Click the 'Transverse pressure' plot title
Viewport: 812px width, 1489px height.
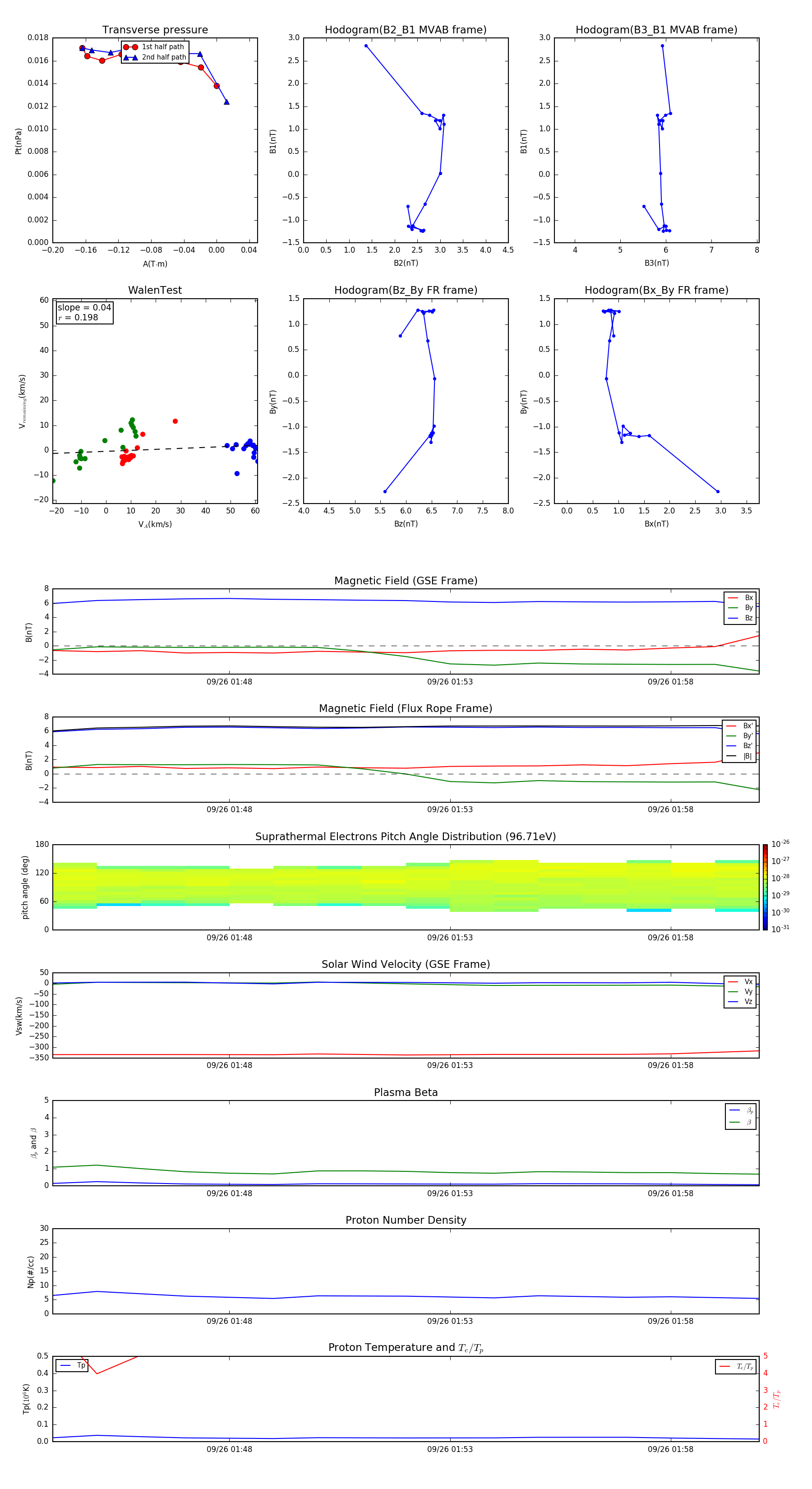[155, 29]
